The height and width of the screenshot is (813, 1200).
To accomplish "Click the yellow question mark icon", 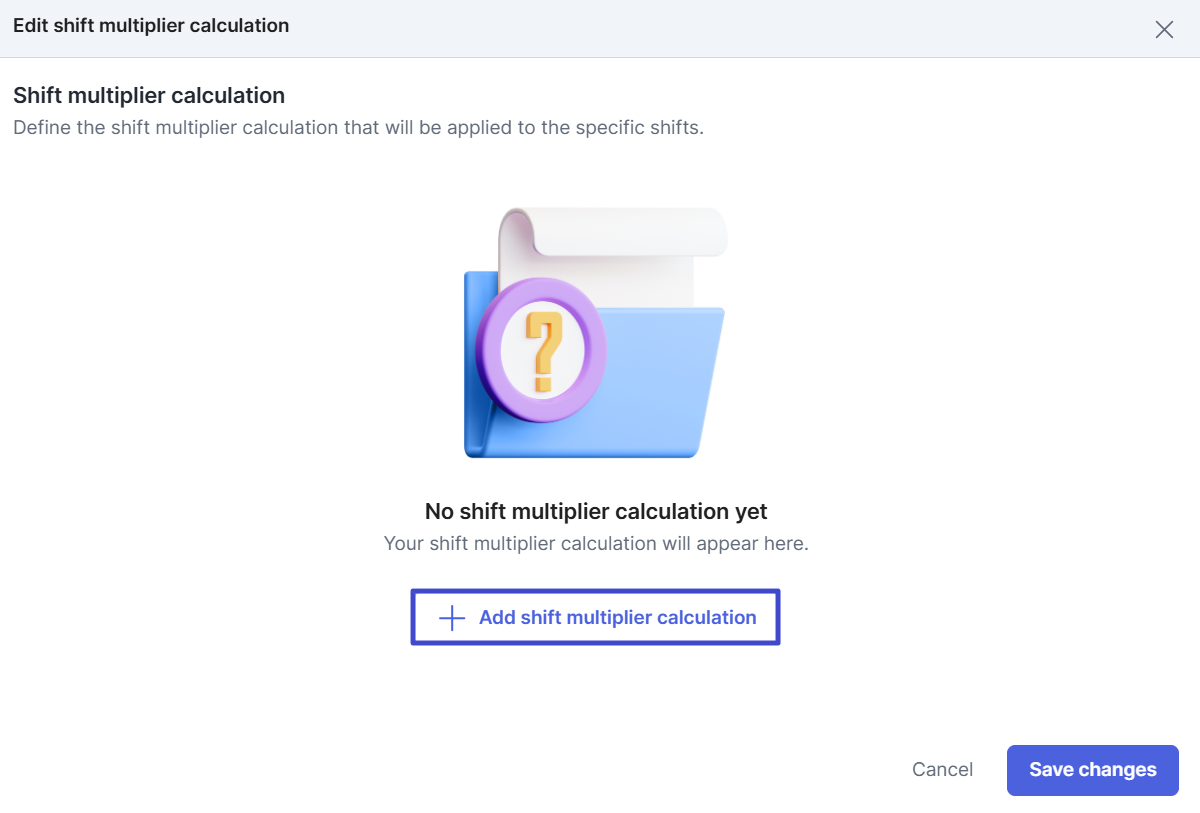I will [543, 350].
